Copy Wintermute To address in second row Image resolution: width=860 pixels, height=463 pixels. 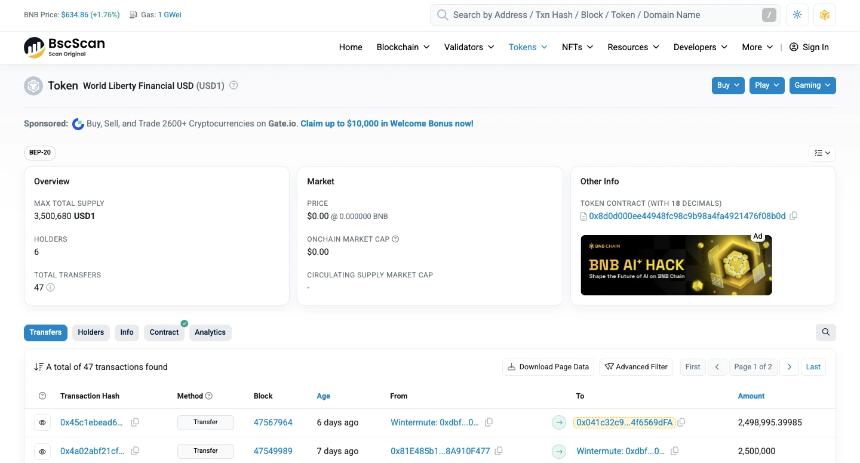click(675, 451)
